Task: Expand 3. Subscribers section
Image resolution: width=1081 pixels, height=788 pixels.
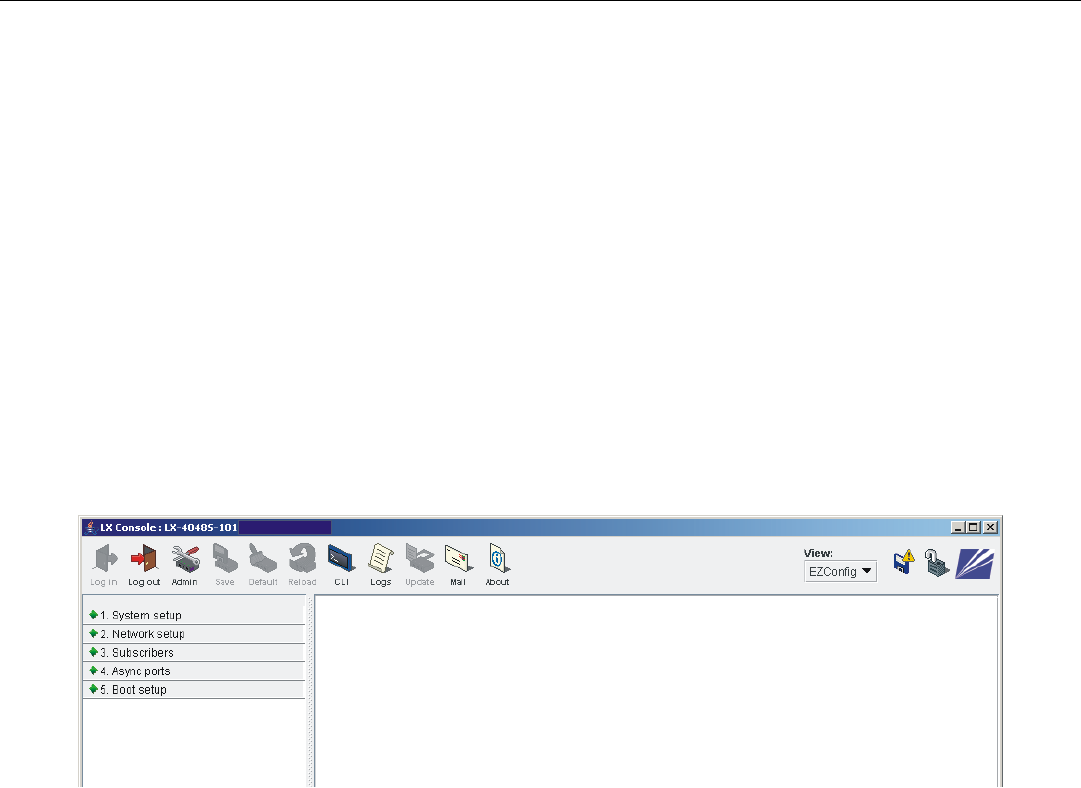Action: pos(194,652)
